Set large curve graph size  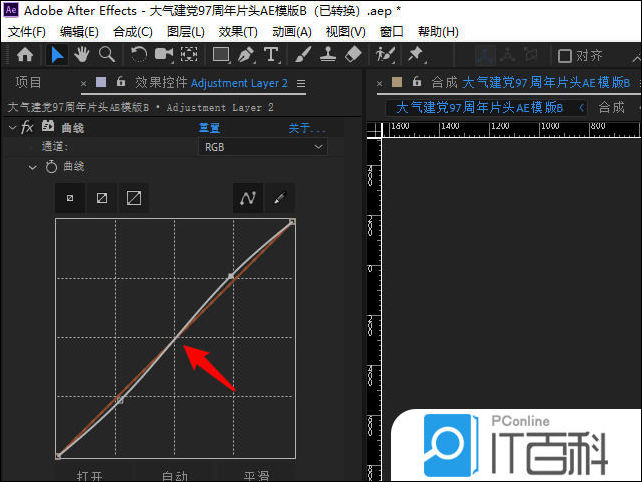134,198
